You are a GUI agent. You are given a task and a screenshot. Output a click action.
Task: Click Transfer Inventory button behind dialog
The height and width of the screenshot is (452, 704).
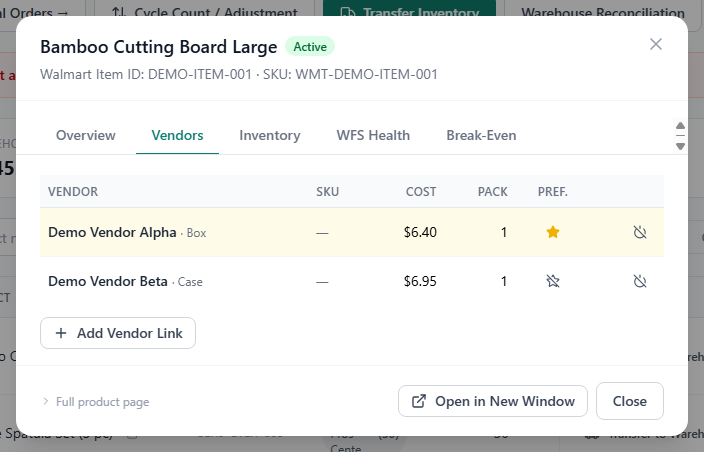click(x=409, y=10)
